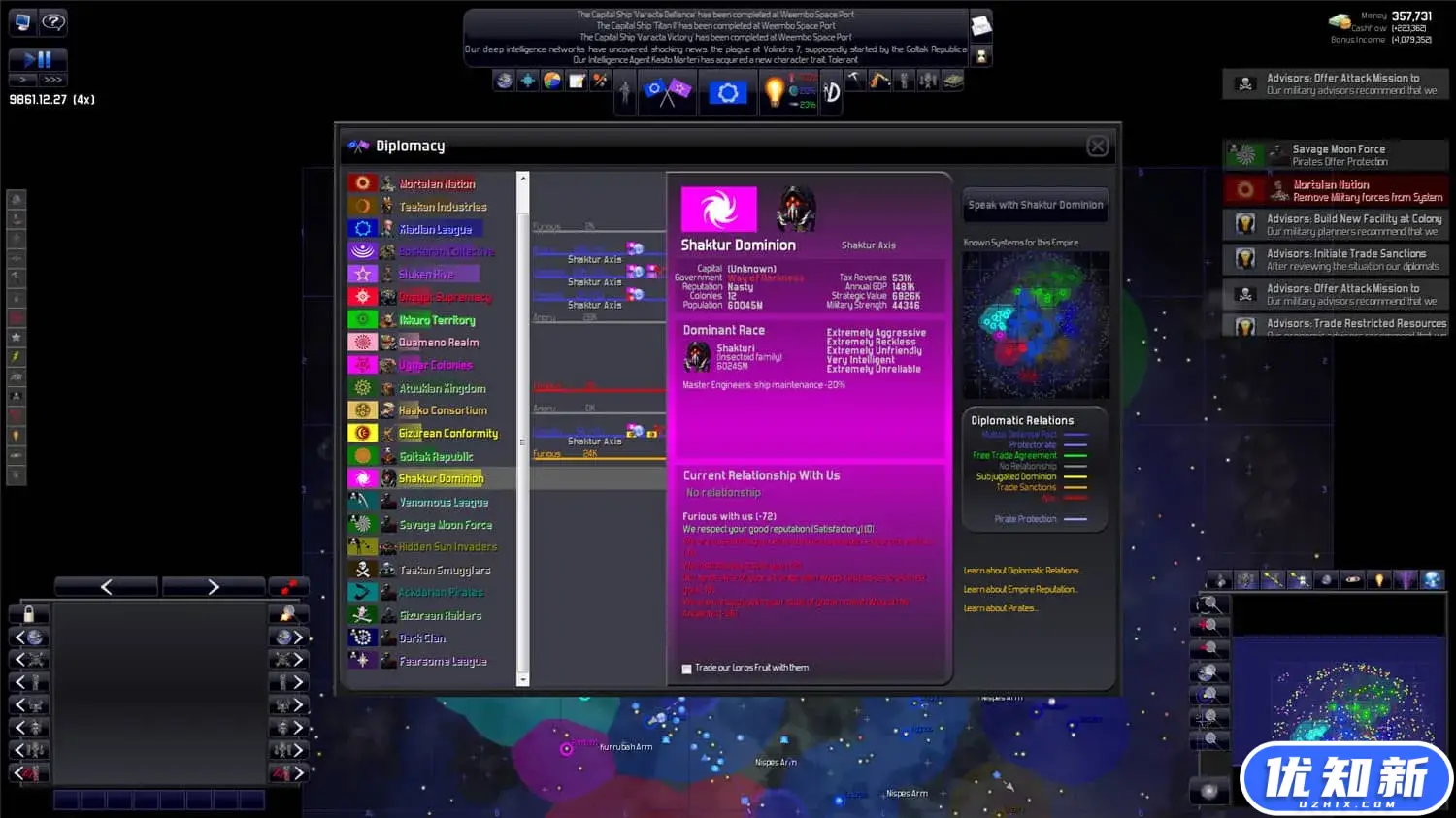The width and height of the screenshot is (1456, 818).
Task: Open the Learn about Empire Reputation link
Action: [1019, 589]
